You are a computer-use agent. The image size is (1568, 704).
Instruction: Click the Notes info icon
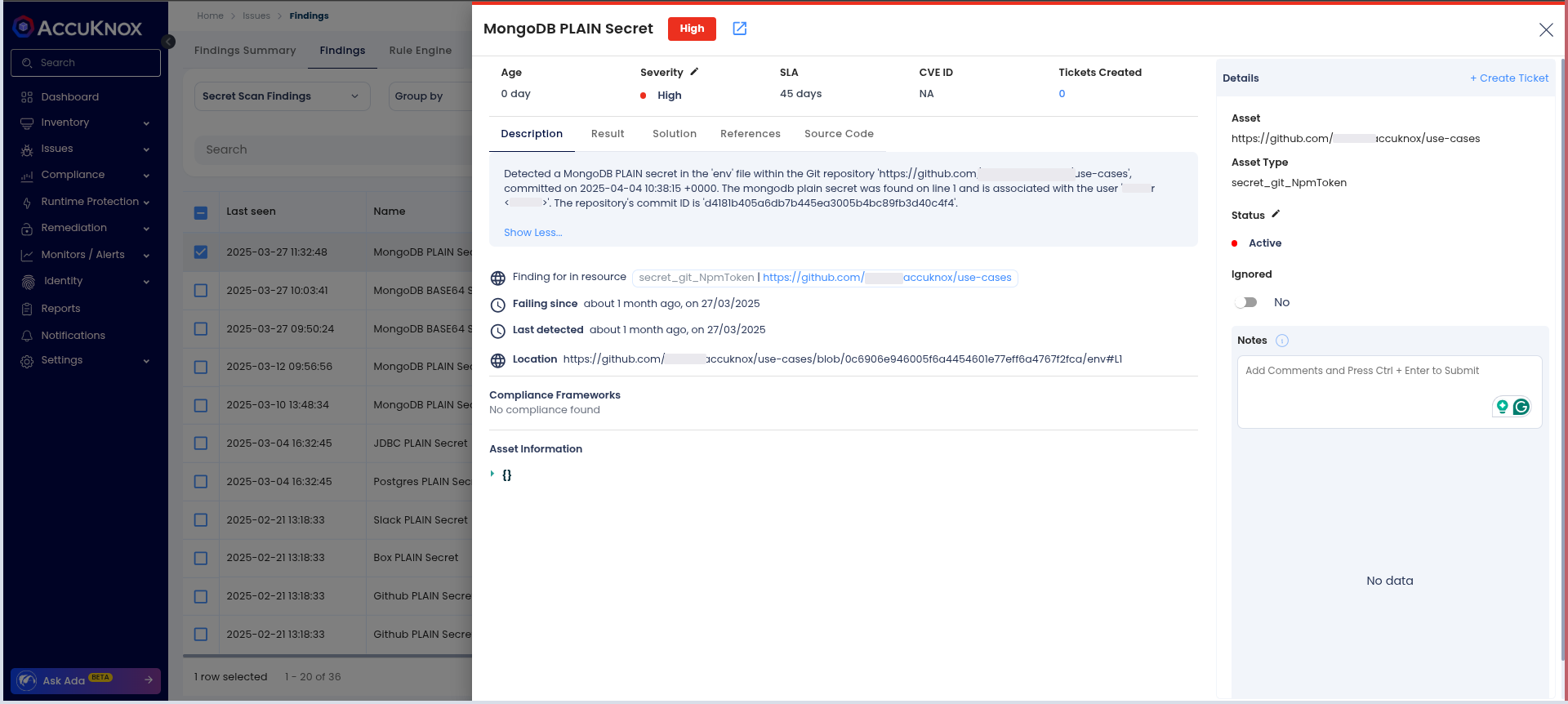click(x=1282, y=341)
